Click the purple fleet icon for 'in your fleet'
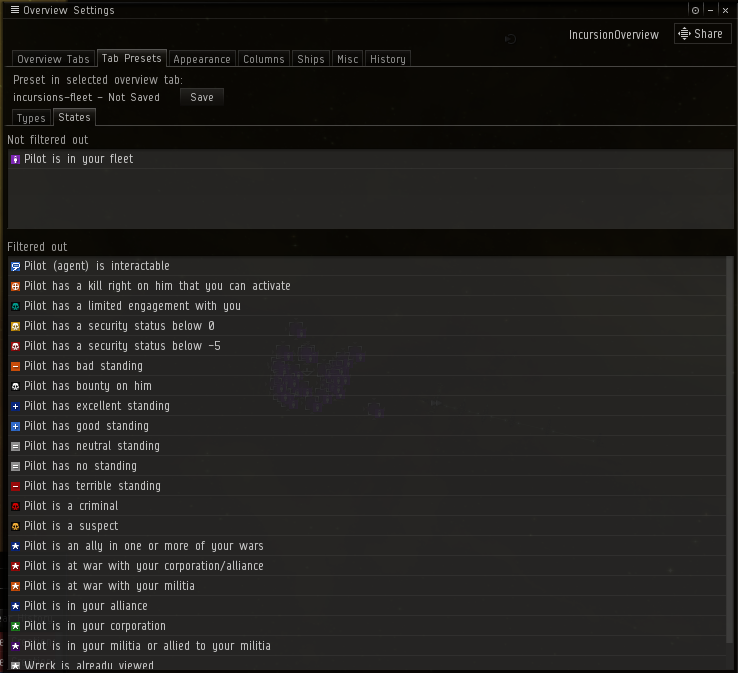738x673 pixels. [x=16, y=160]
